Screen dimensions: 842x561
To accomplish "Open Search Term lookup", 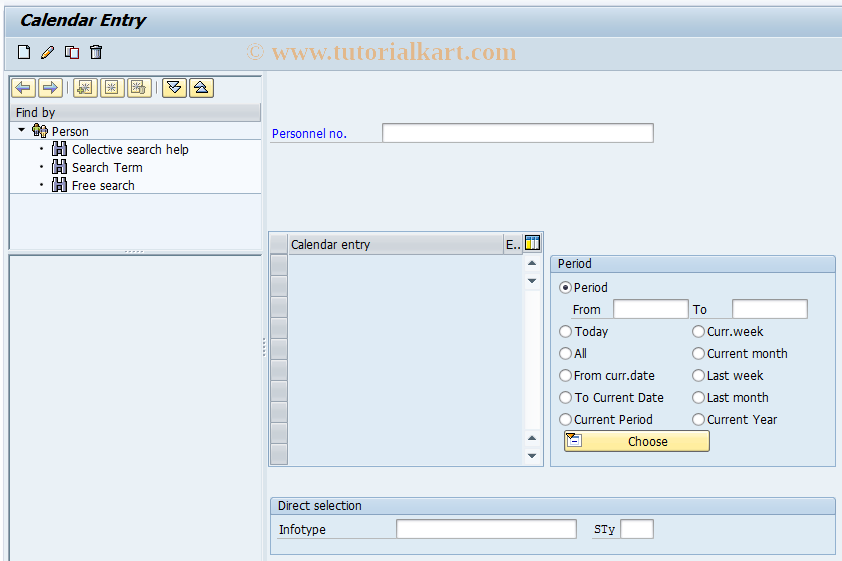I will pos(107,167).
